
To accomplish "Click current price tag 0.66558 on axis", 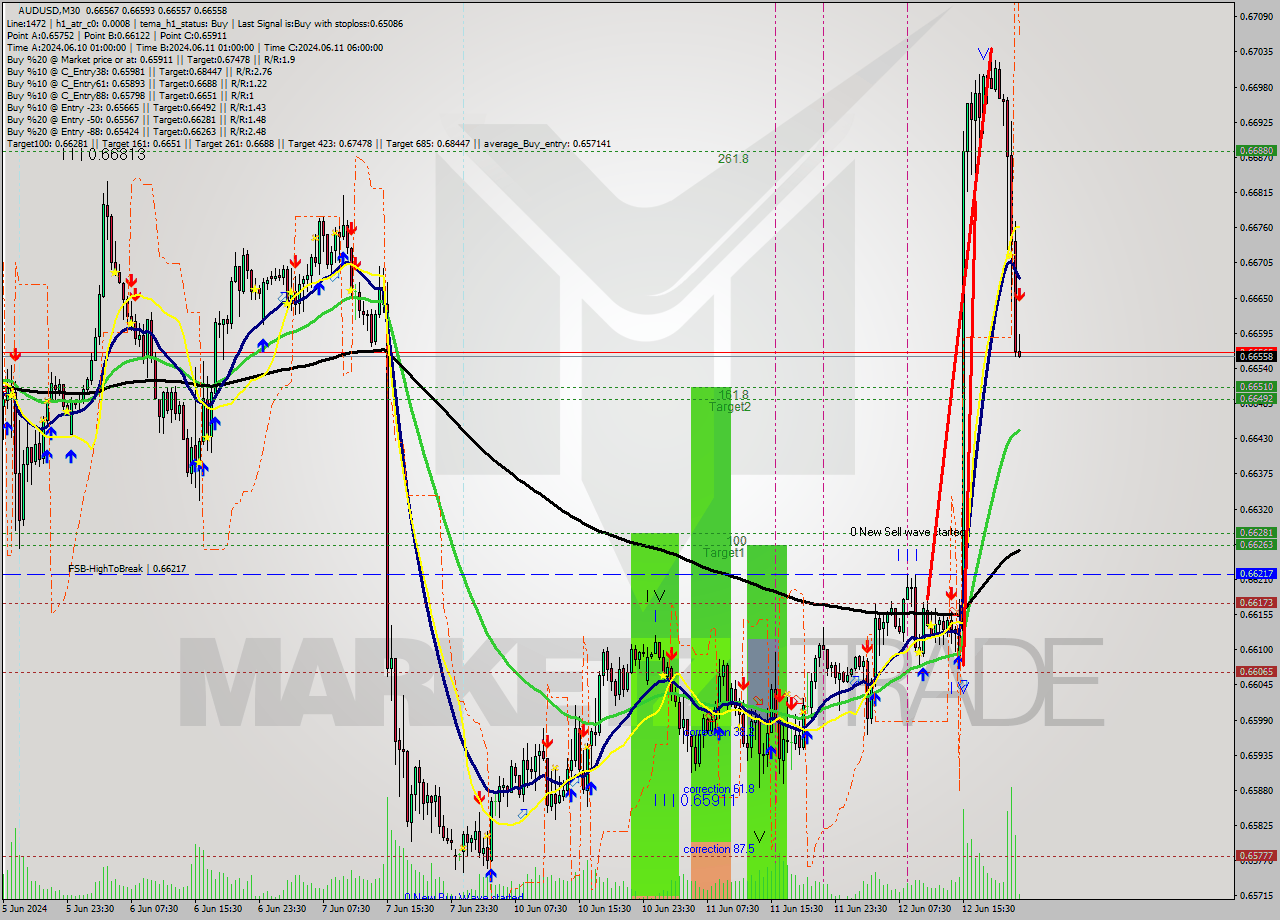I will (1255, 356).
